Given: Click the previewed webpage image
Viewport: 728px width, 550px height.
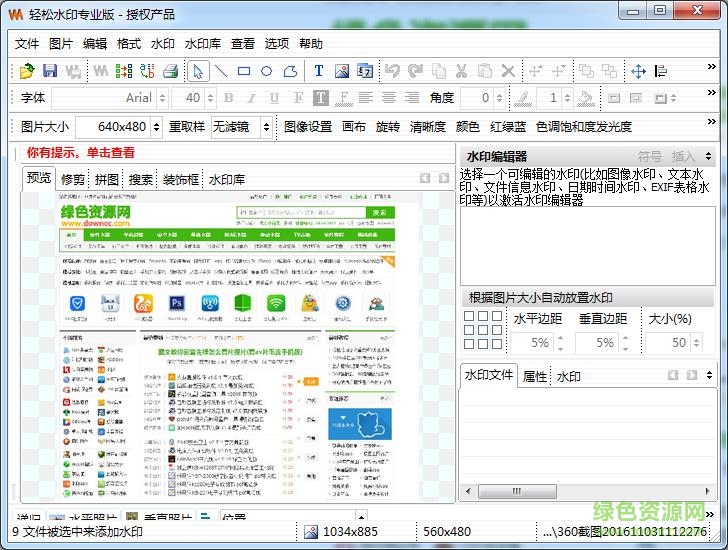Looking at the screenshot, I should (228, 346).
